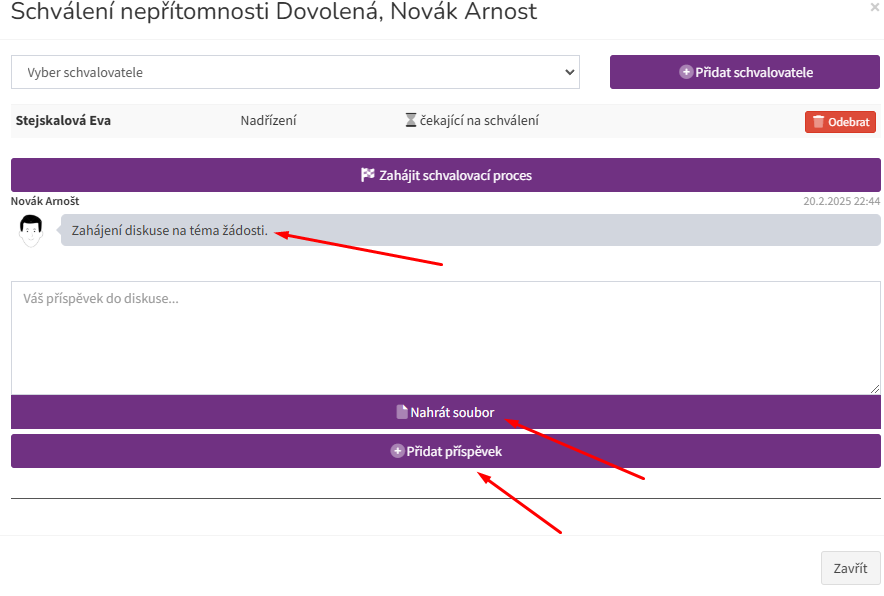The width and height of the screenshot is (884, 596).
Task: Start approval via Zahájit schvalovací proces text
Action: tap(455, 175)
